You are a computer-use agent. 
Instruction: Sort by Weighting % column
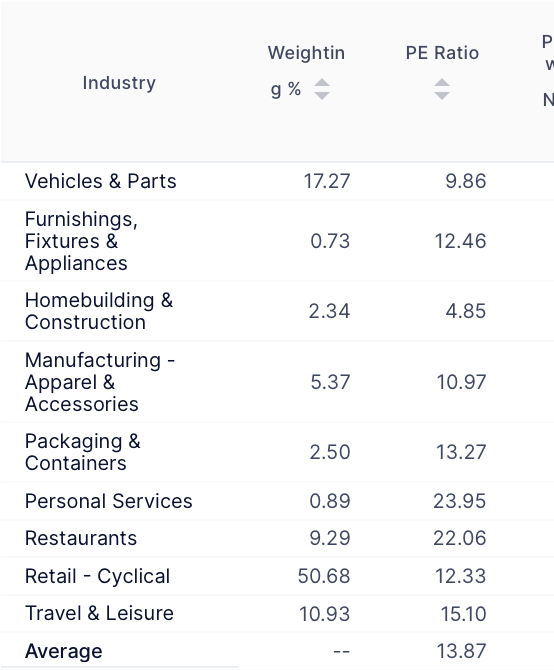pyautogui.click(x=322, y=89)
